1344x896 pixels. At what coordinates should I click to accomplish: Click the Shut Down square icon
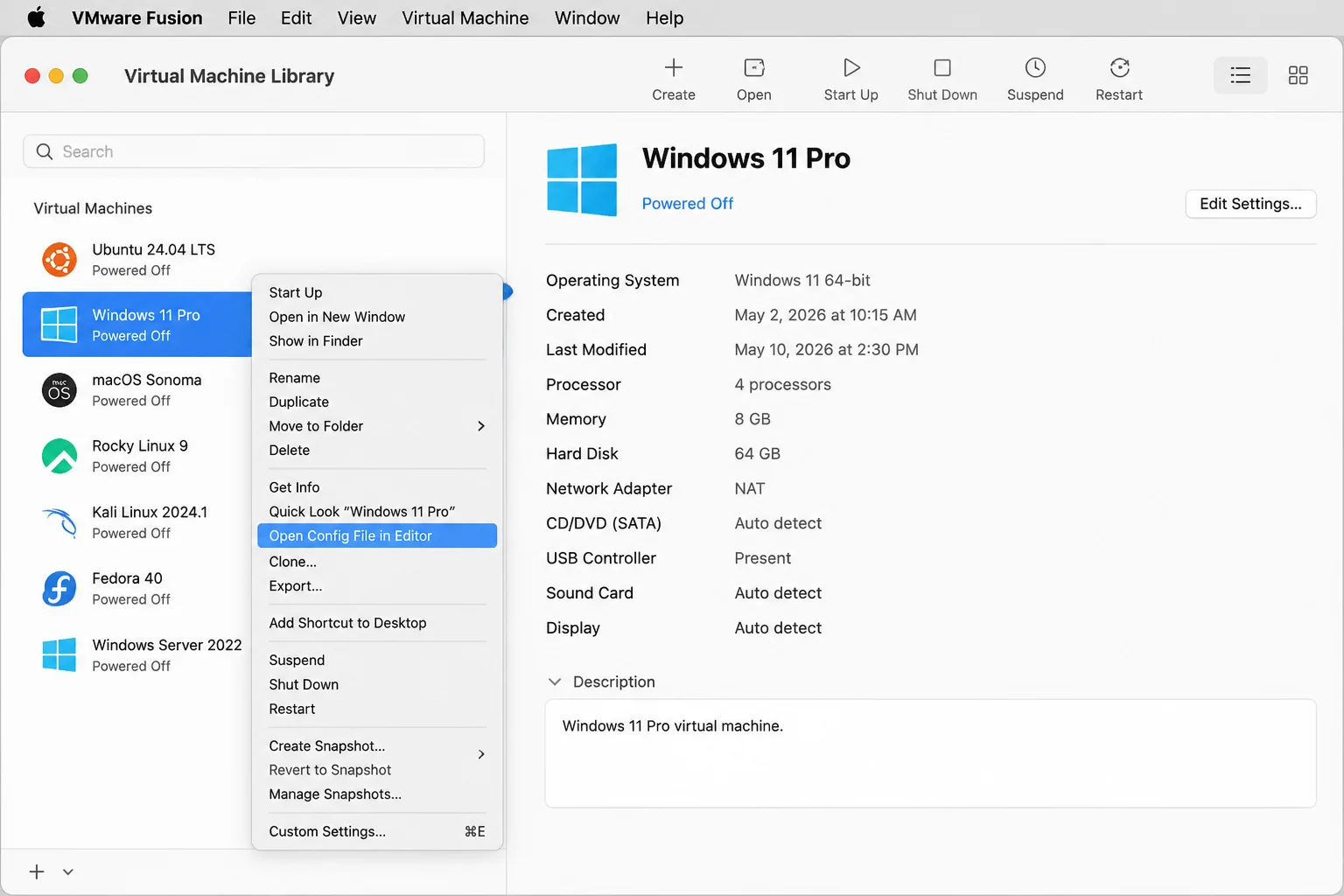tap(941, 67)
